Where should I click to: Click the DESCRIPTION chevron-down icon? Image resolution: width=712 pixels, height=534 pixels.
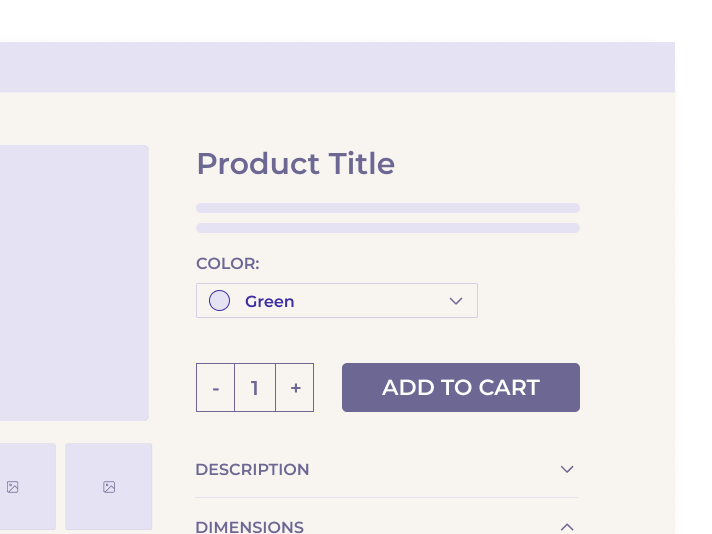pyautogui.click(x=567, y=469)
